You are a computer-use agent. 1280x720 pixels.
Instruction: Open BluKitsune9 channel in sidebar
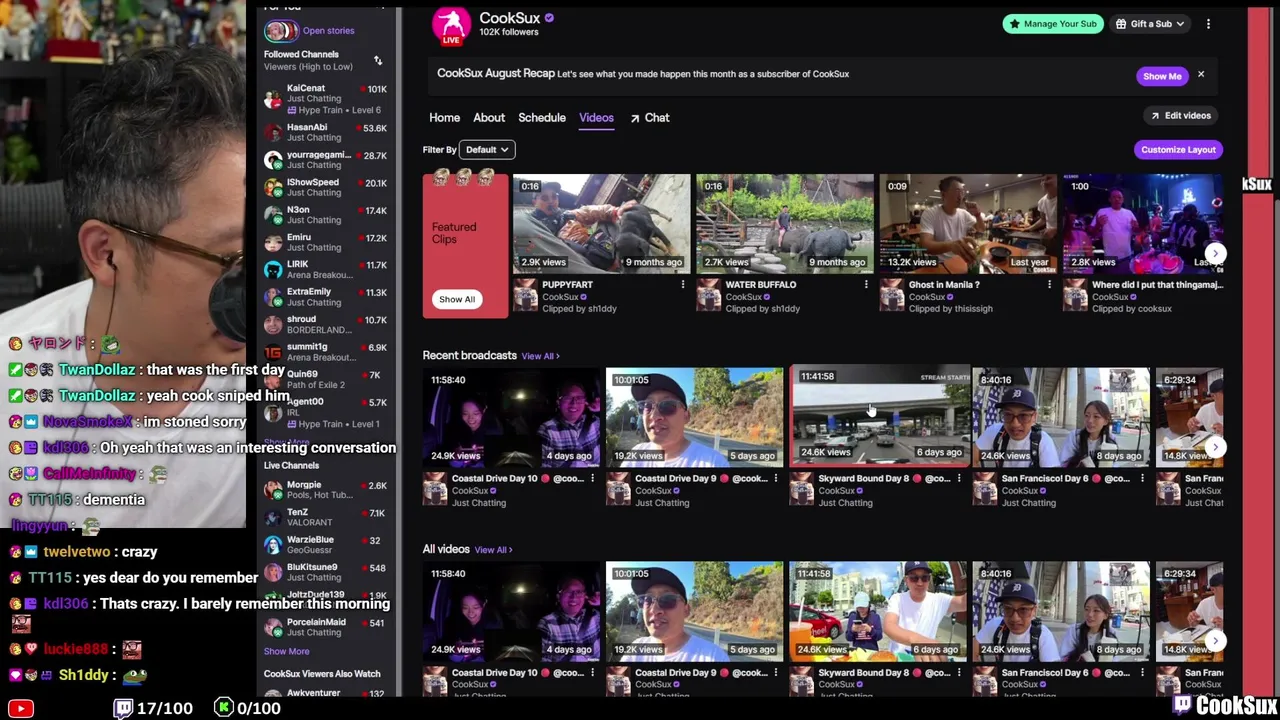coord(328,572)
